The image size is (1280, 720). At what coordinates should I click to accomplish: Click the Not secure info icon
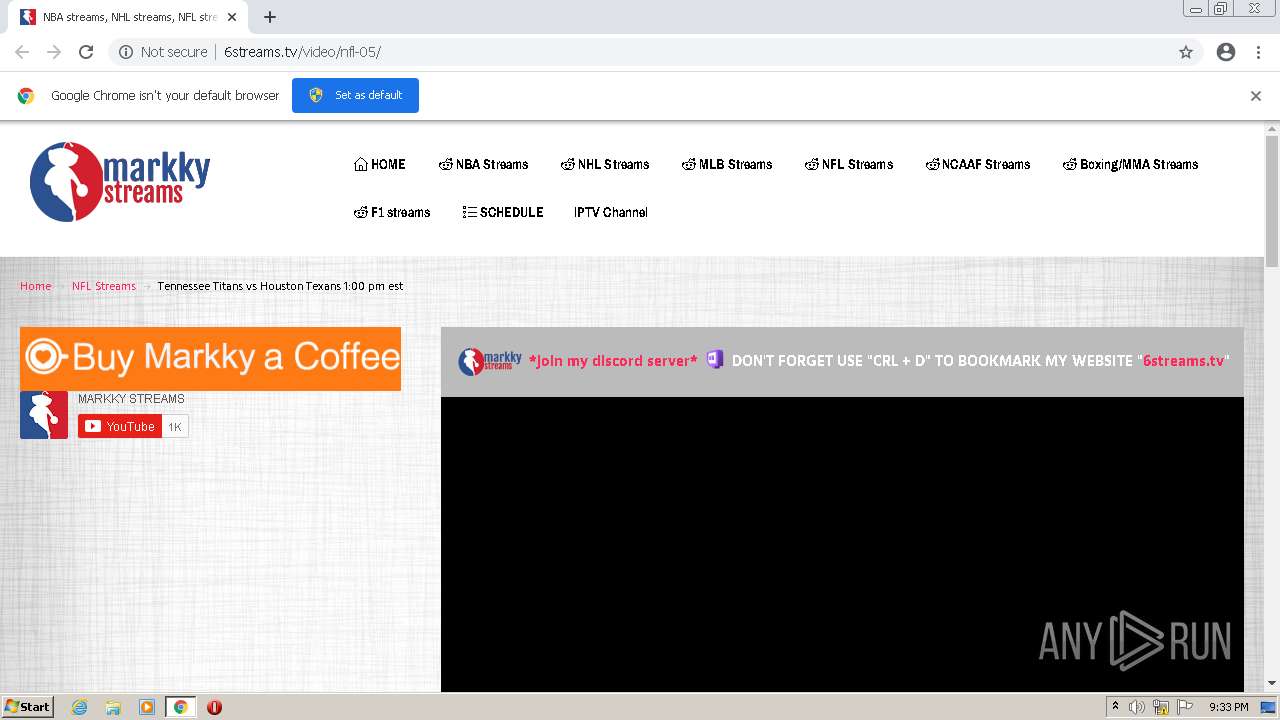tap(126, 52)
